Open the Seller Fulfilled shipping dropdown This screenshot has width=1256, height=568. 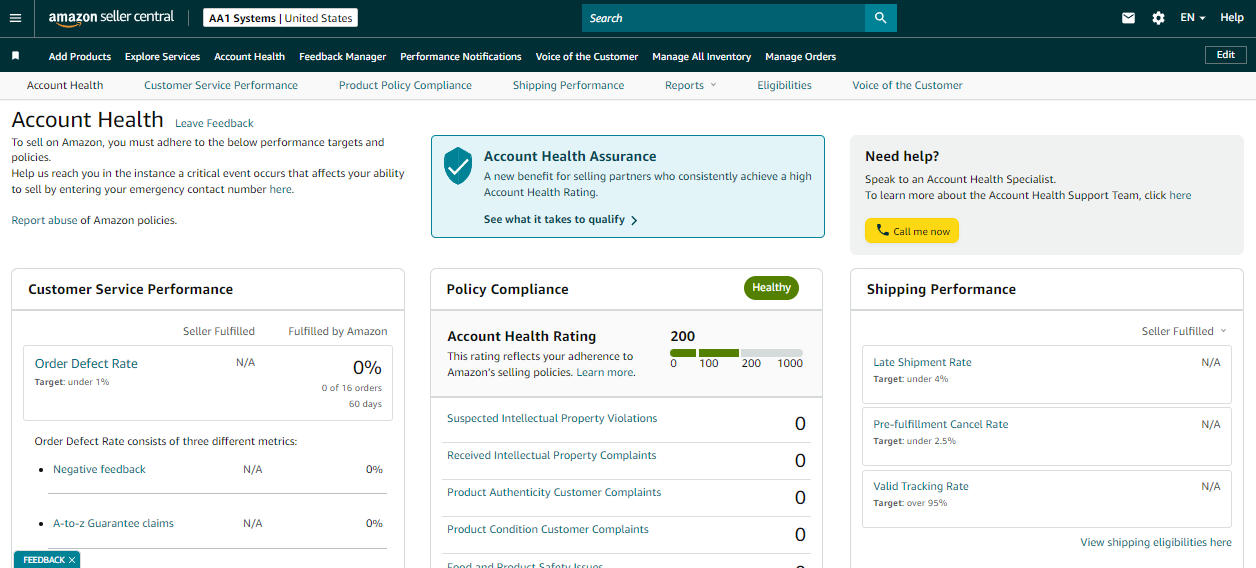pos(1184,331)
